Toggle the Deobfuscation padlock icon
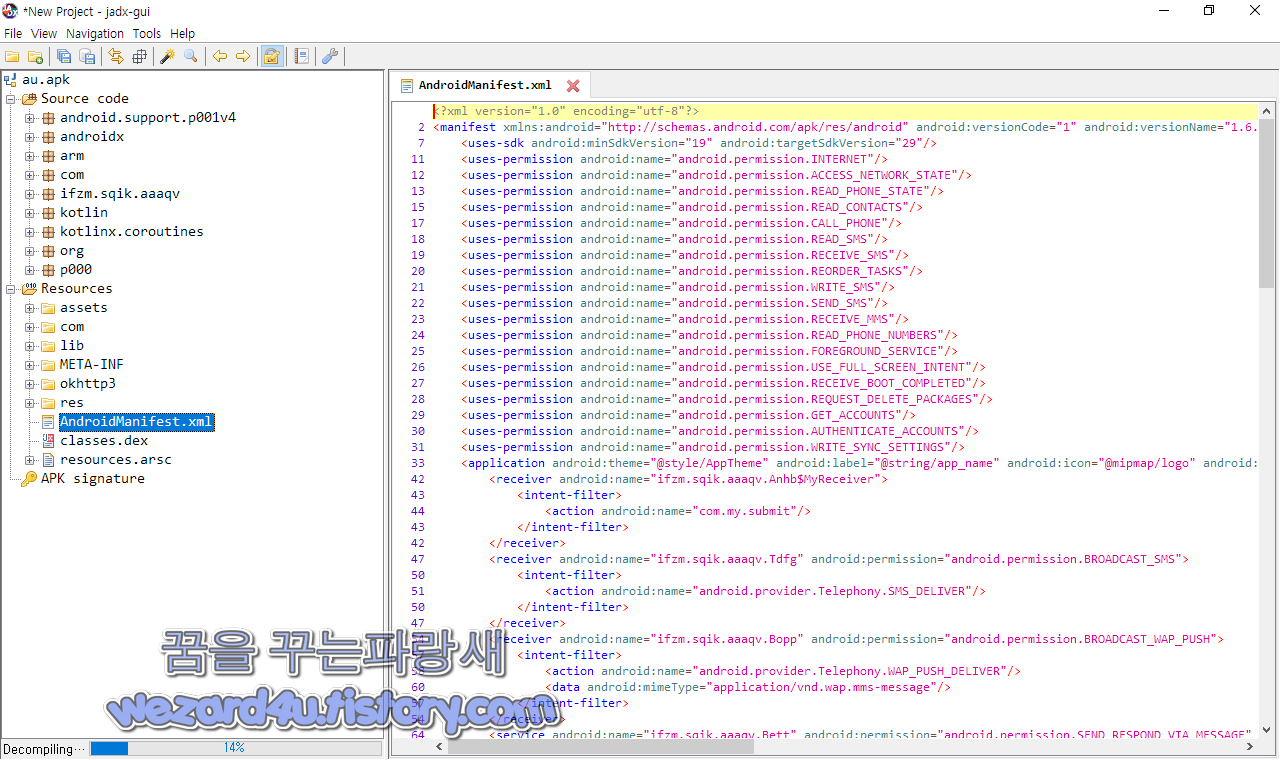The height and width of the screenshot is (760, 1280). click(x=271, y=56)
